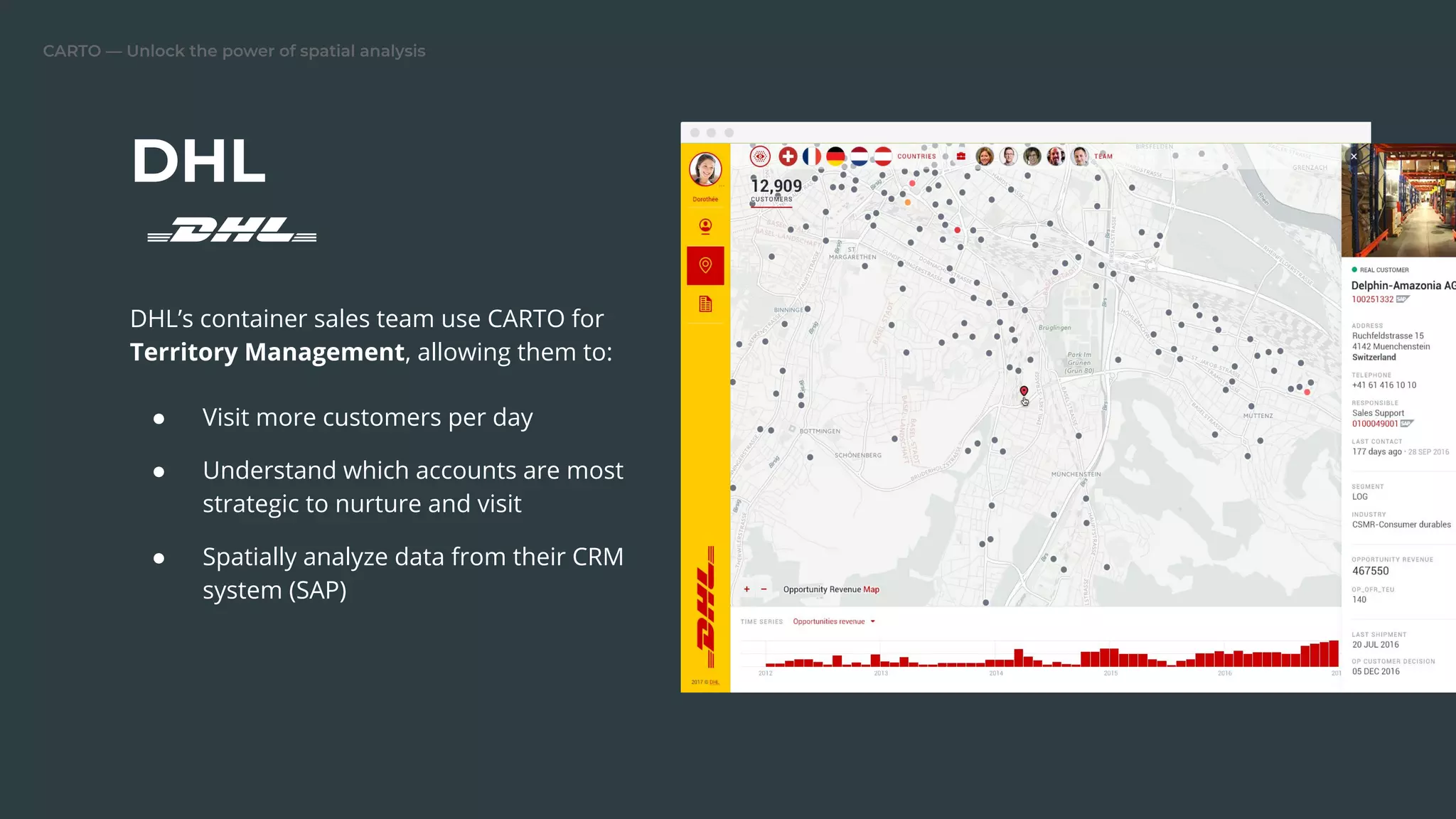Select the map pin sidebar icon
1456x819 pixels.
[x=705, y=266]
